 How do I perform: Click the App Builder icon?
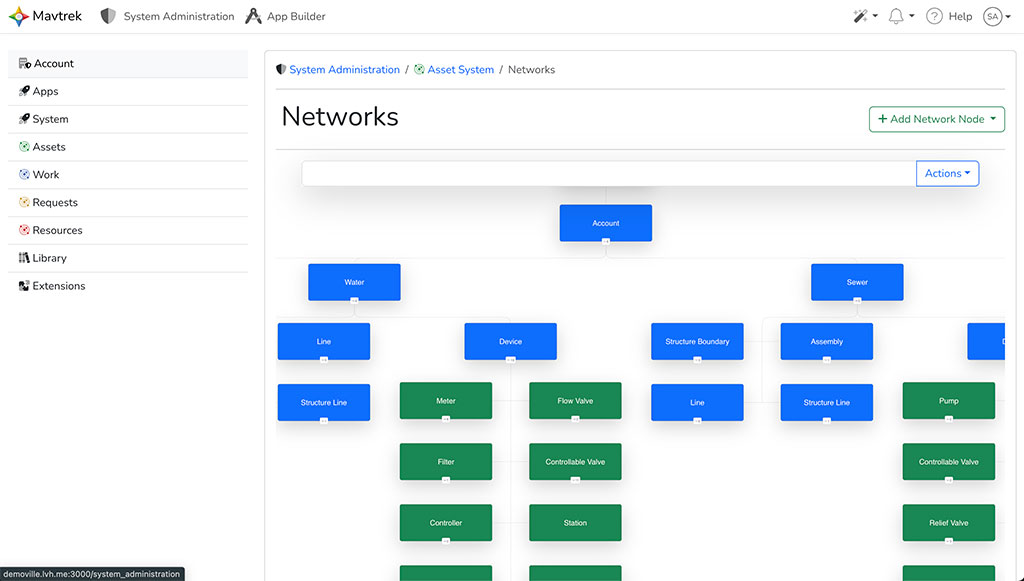tap(254, 16)
